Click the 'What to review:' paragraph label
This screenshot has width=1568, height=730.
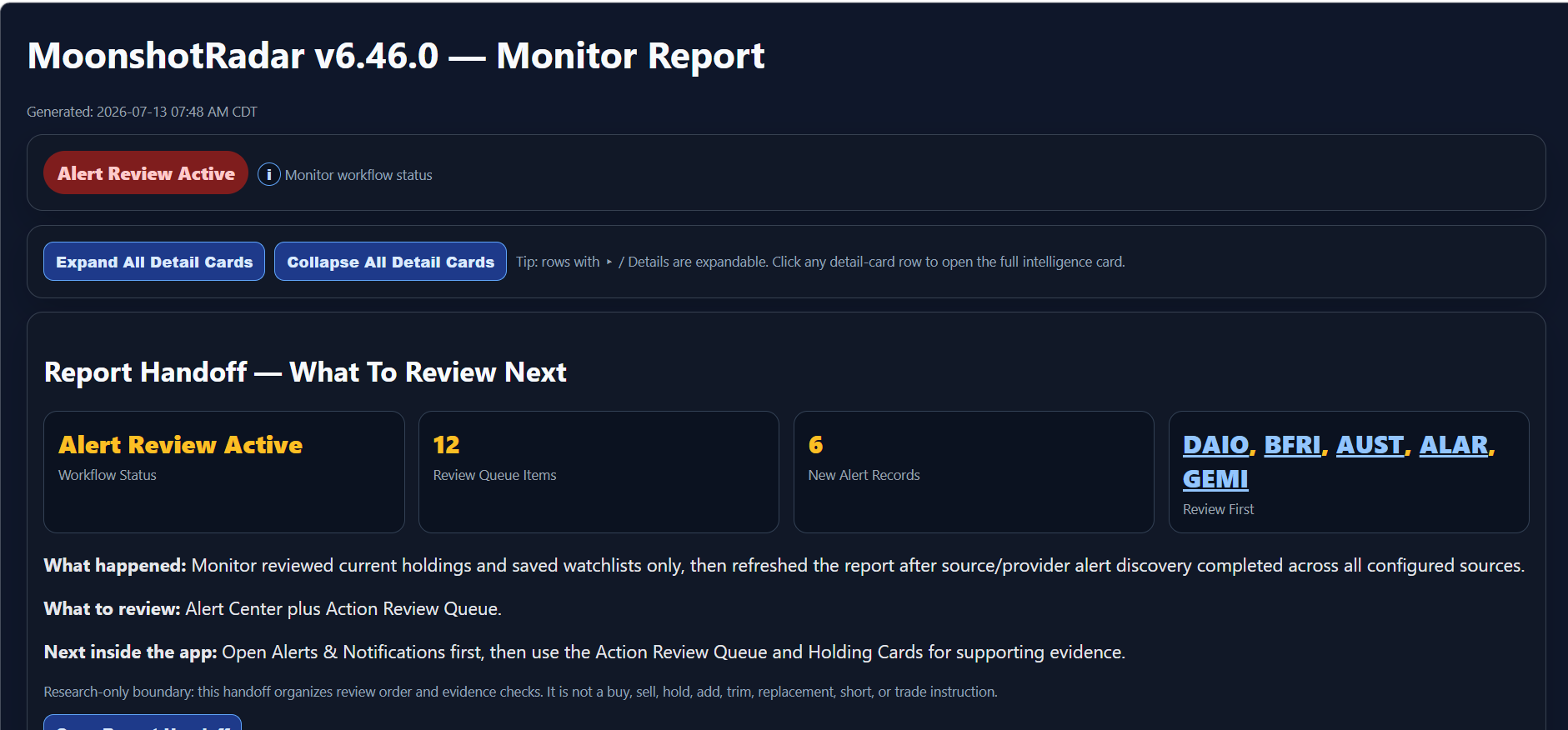click(x=112, y=608)
